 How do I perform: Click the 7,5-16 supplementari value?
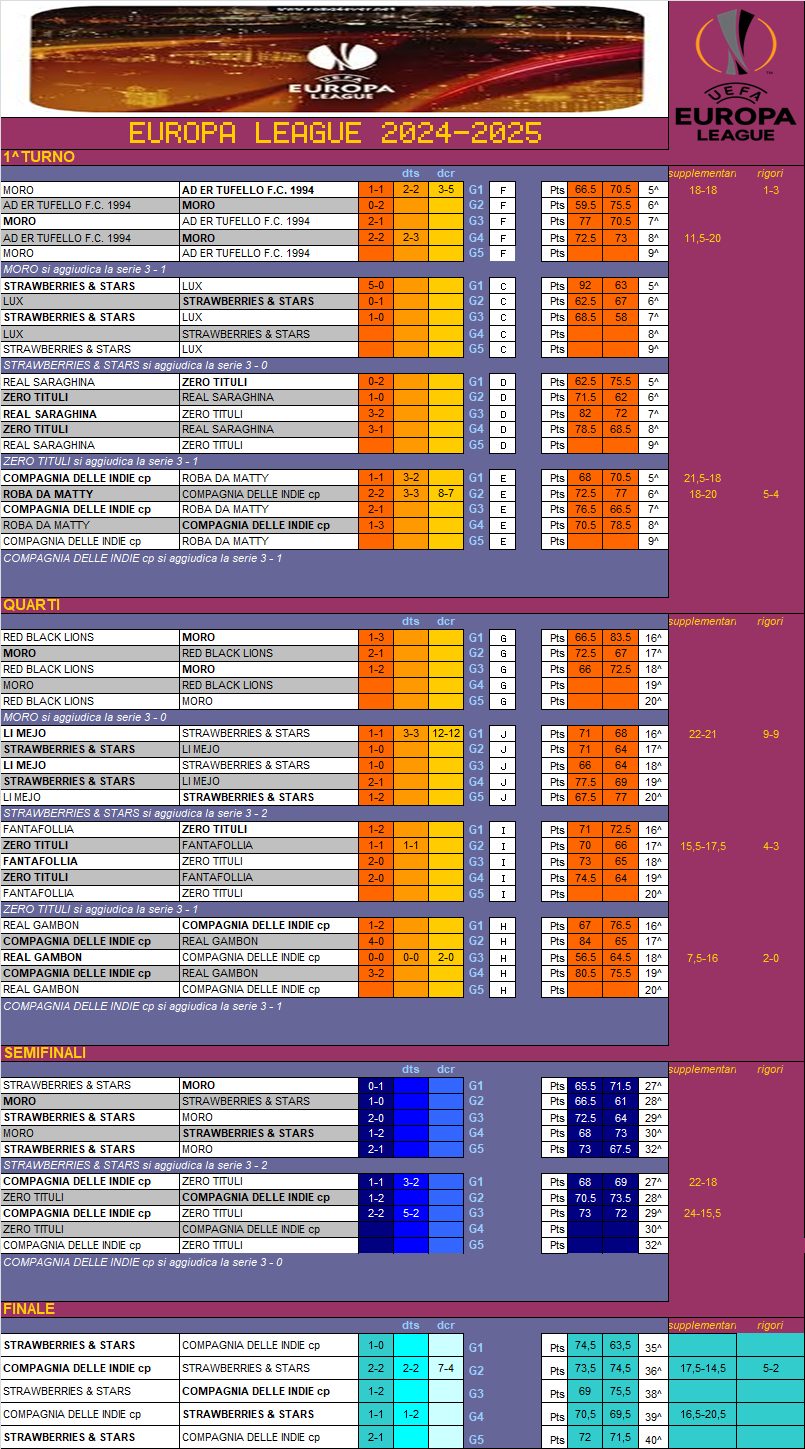tap(703, 958)
